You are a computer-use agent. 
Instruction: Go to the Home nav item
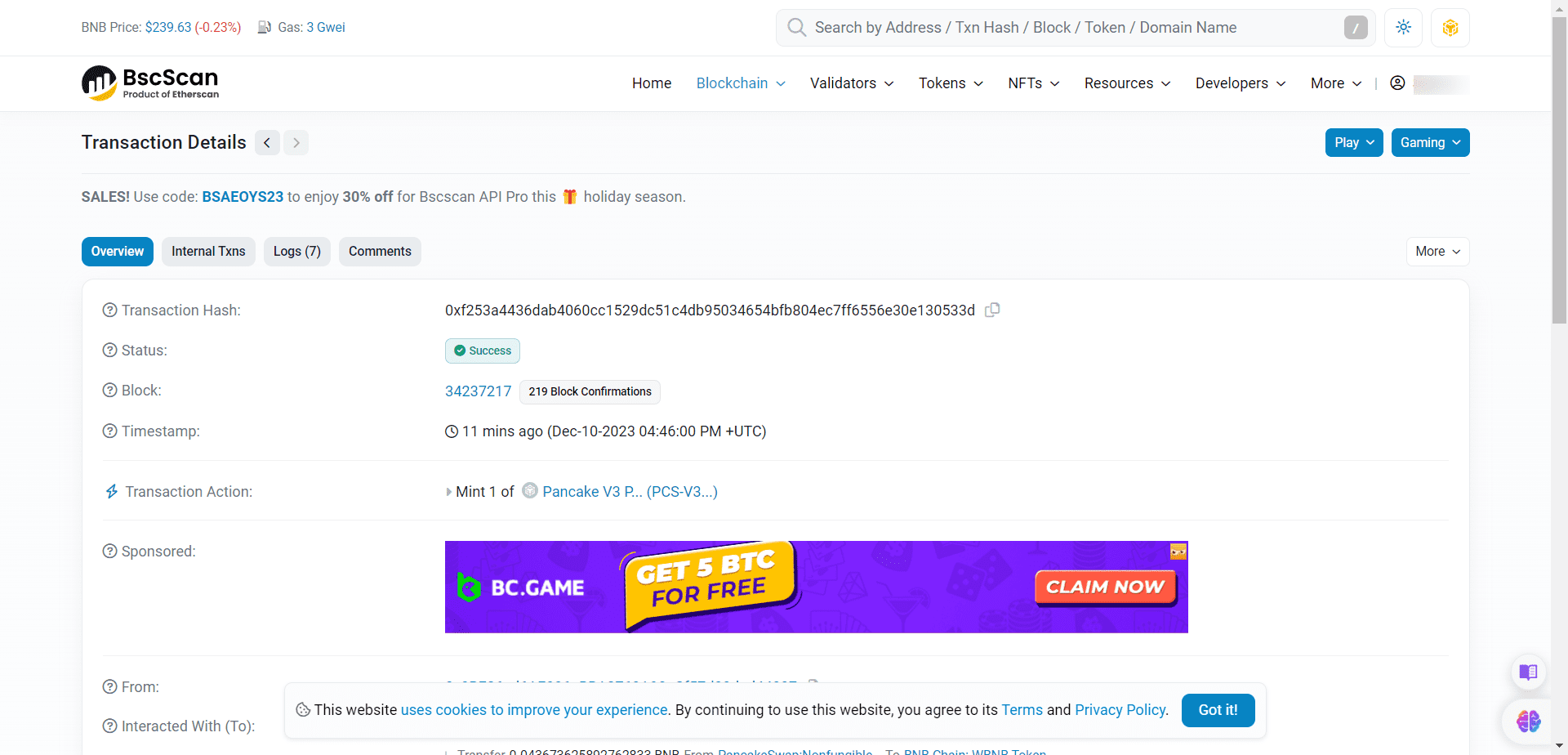pyautogui.click(x=652, y=83)
